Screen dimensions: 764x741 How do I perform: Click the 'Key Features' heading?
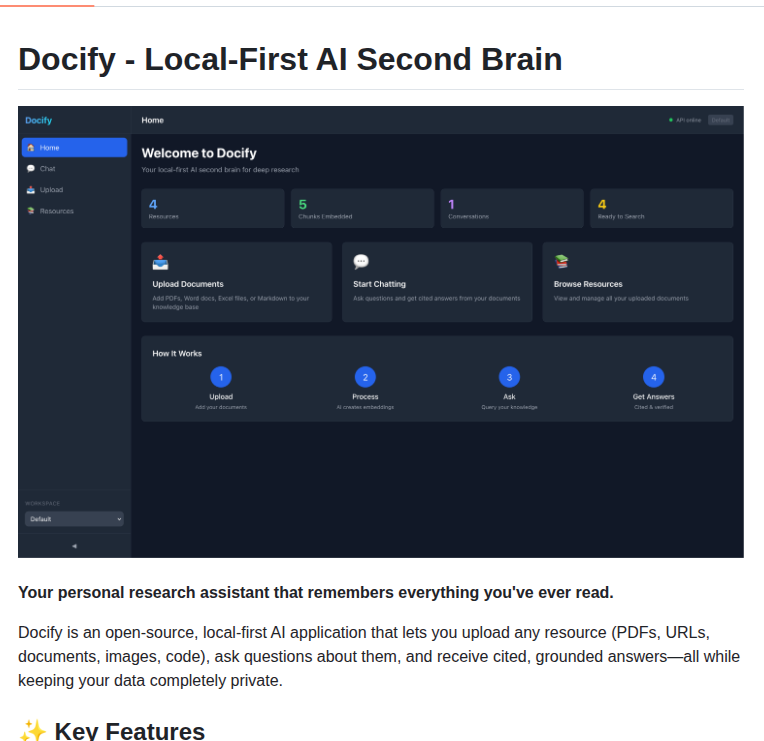tap(130, 731)
